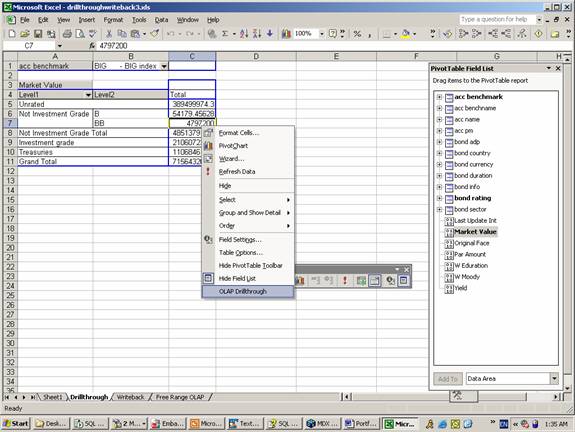
Task: Click the fx Insert Function icon
Action: tap(92, 45)
